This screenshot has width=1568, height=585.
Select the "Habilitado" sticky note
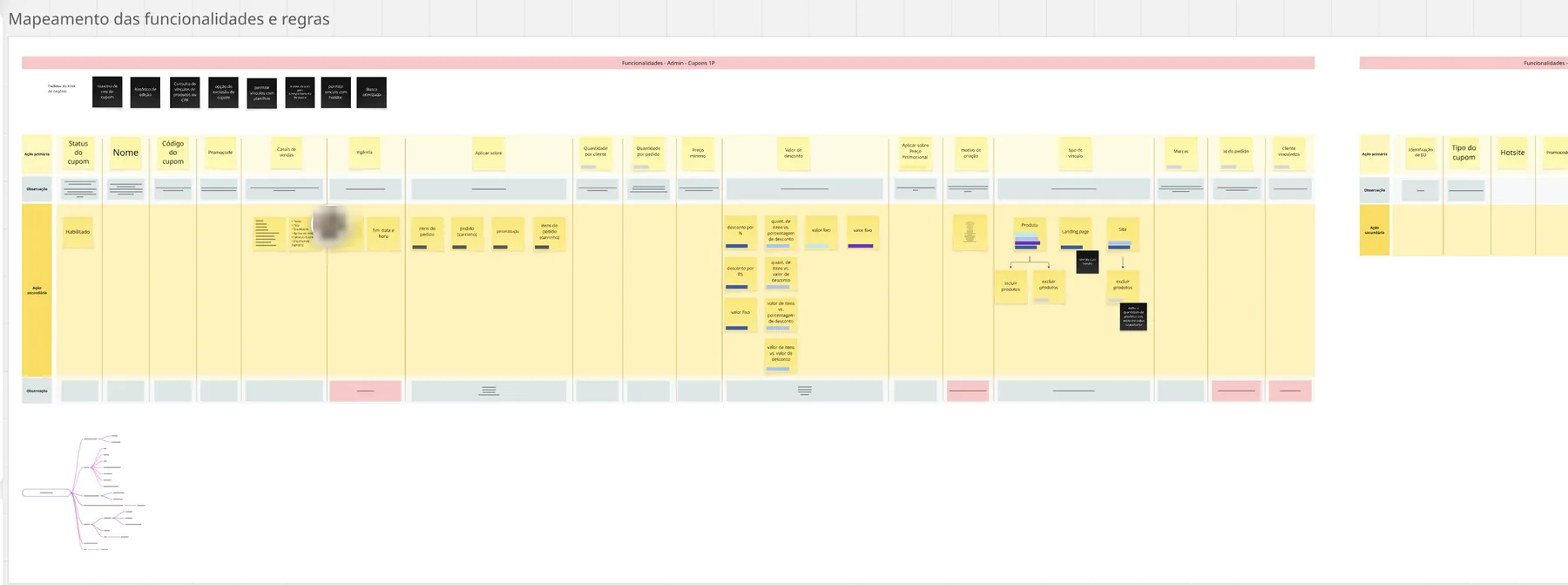click(78, 233)
